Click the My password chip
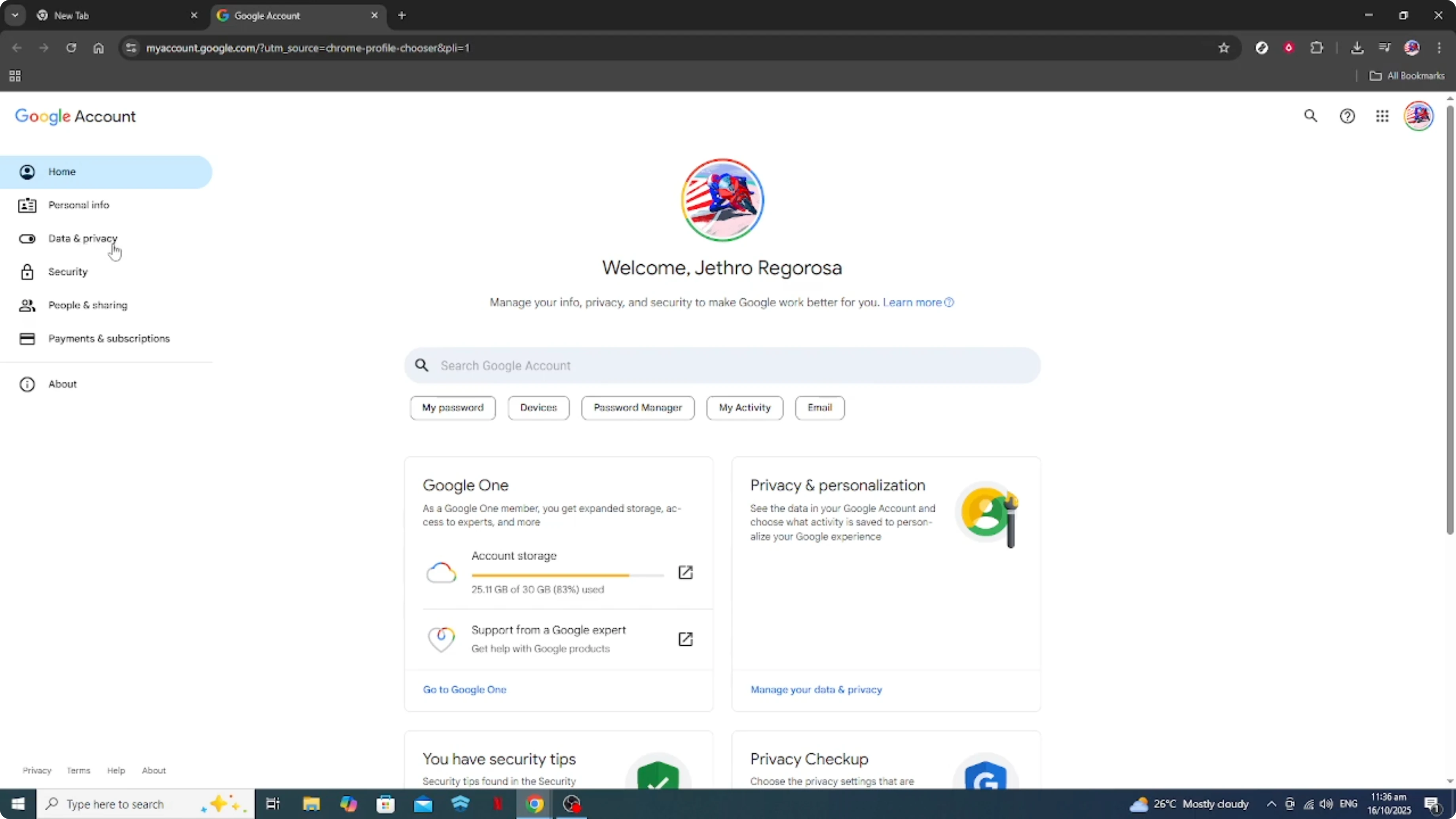The width and height of the screenshot is (1456, 819). (x=453, y=408)
